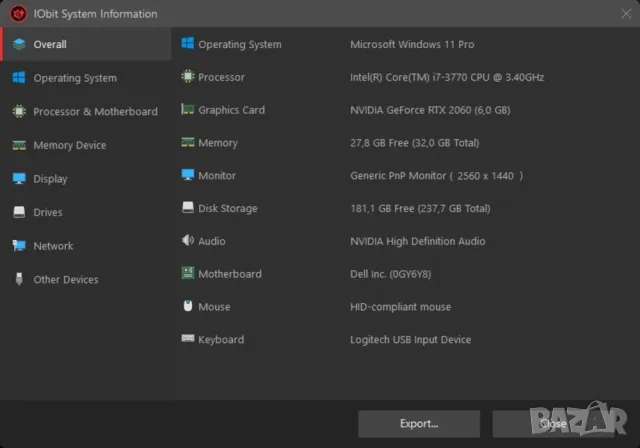Switch to the Network section
Screen dimensions: 640x448
coord(86,246)
